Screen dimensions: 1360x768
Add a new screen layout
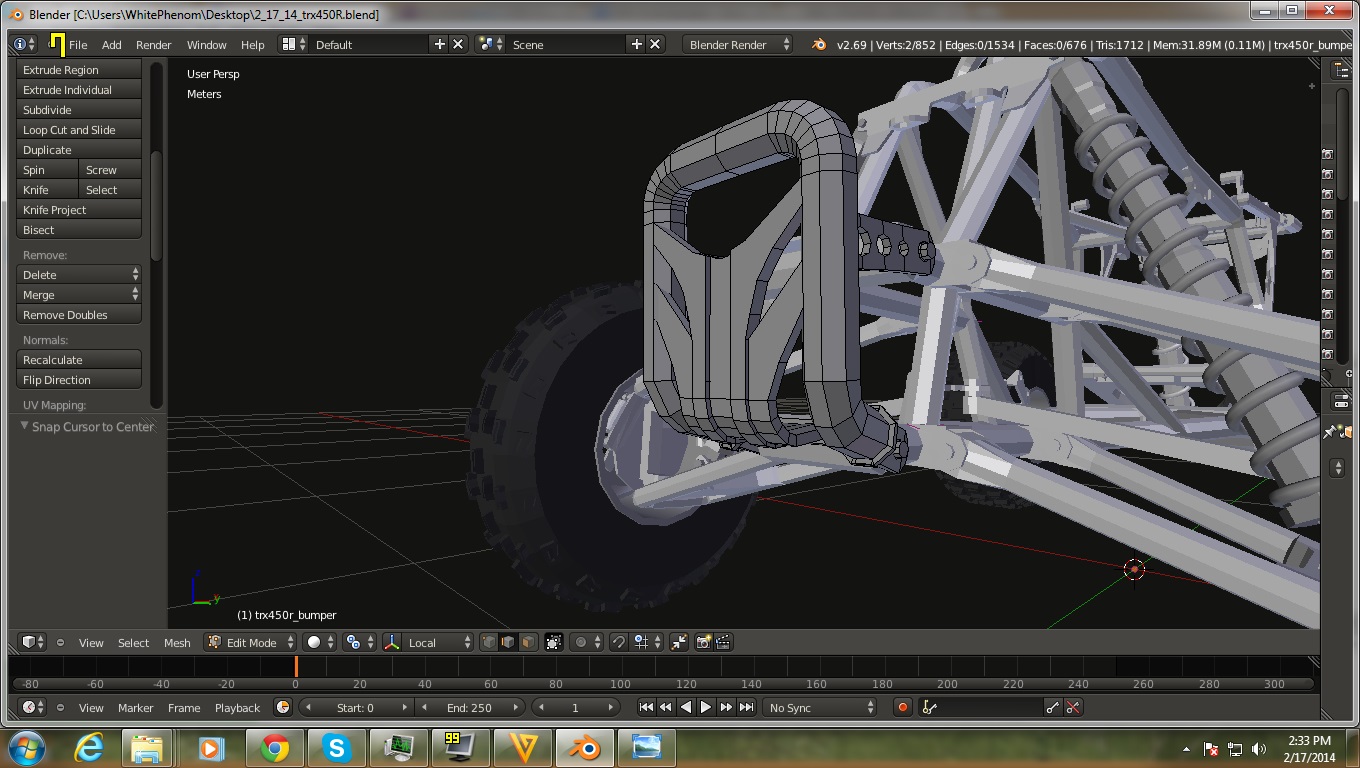(x=439, y=44)
